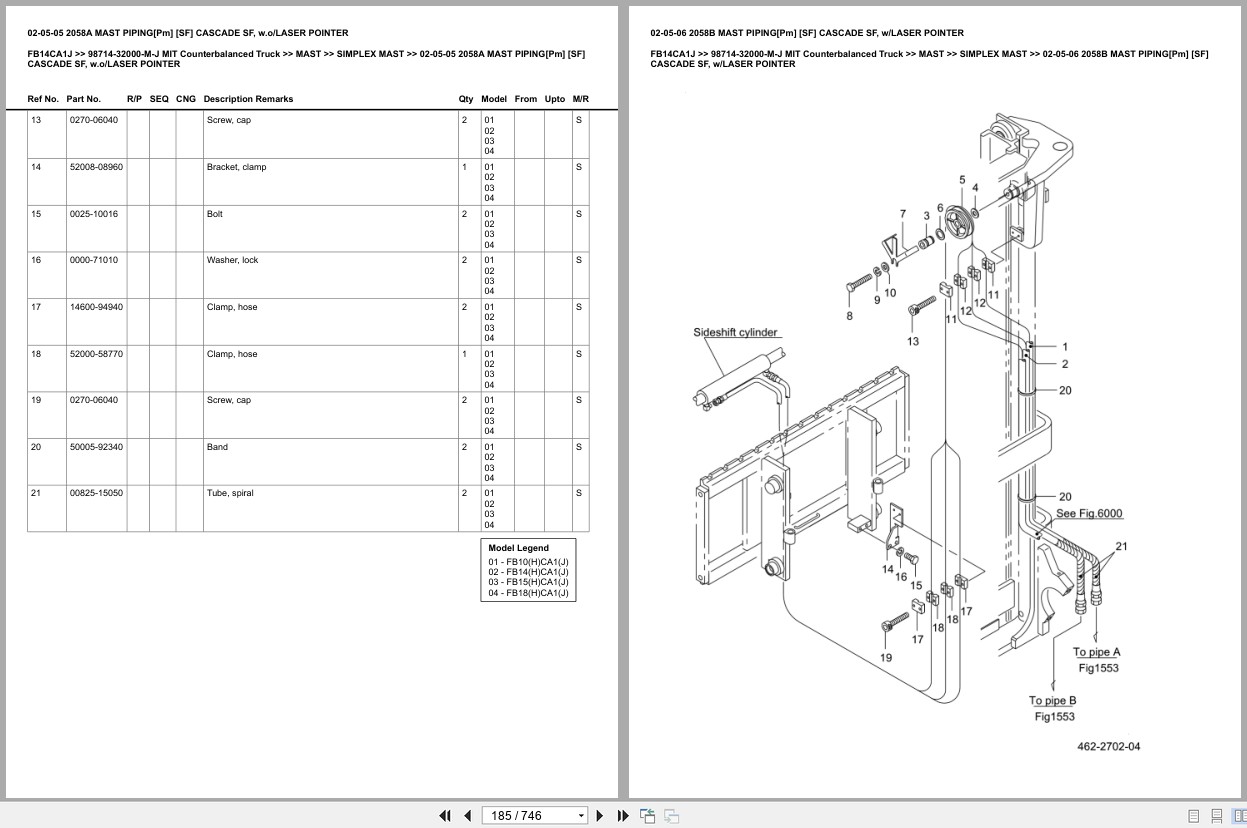This screenshot has width=1247, height=828.
Task: Click the go to next view icon
Action: (x=671, y=816)
